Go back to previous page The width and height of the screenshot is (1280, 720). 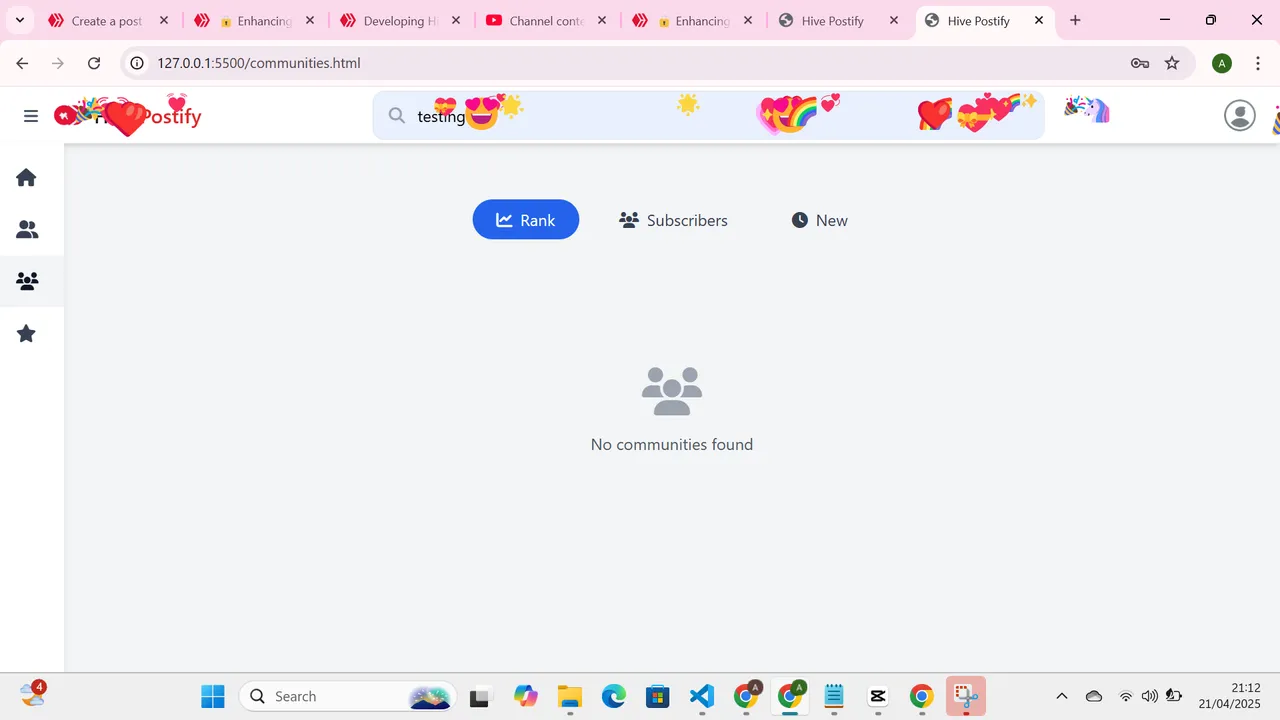[x=22, y=63]
